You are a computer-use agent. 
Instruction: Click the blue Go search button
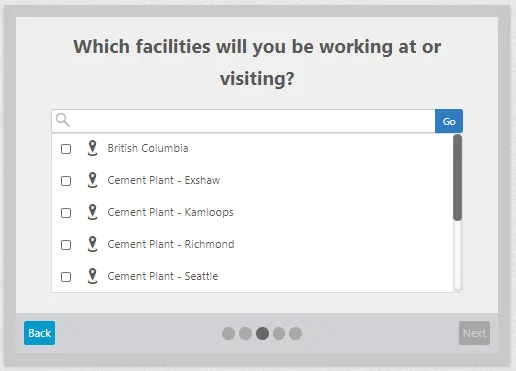click(449, 121)
